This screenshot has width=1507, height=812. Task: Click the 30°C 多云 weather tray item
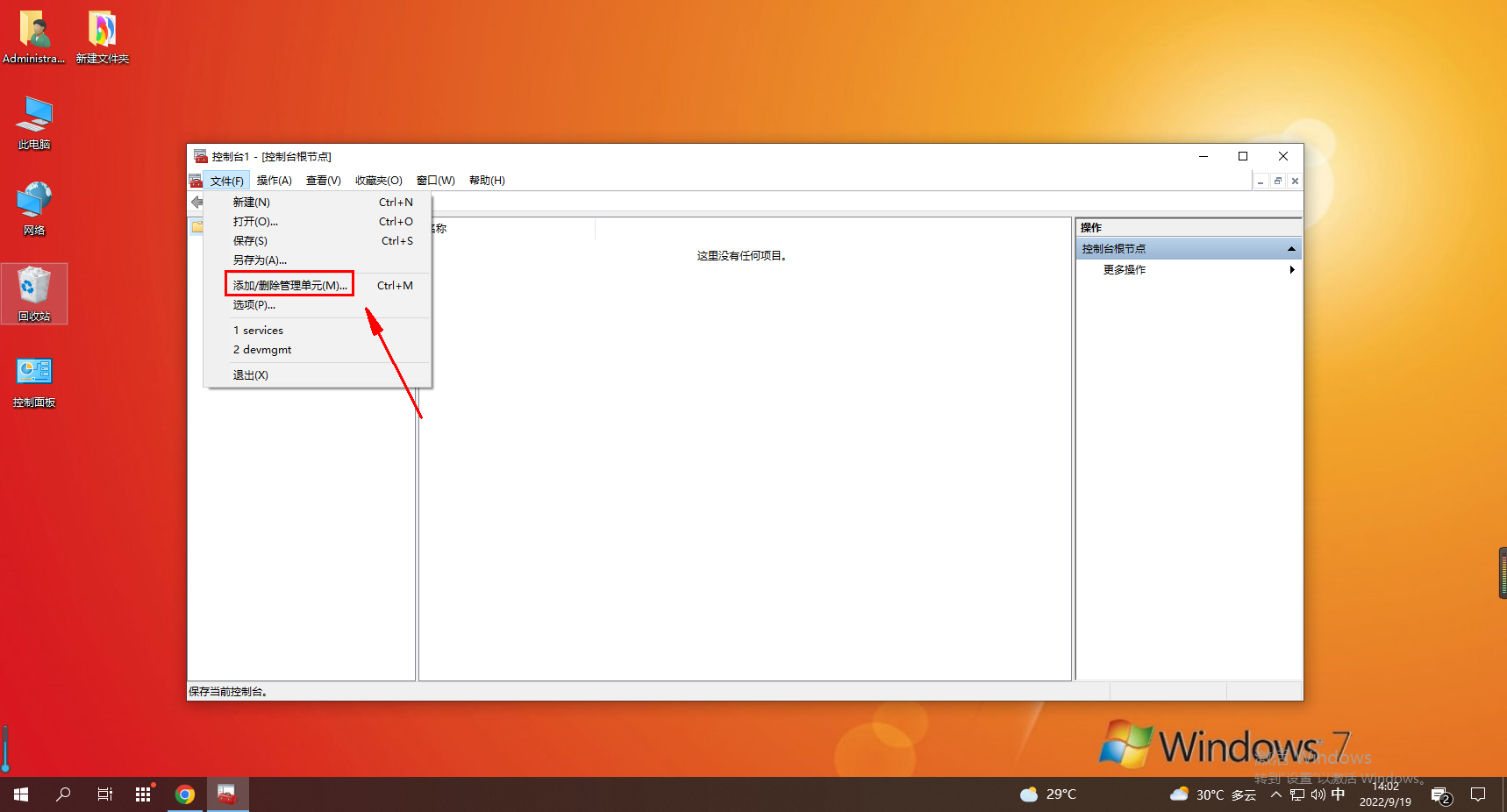tap(1213, 794)
